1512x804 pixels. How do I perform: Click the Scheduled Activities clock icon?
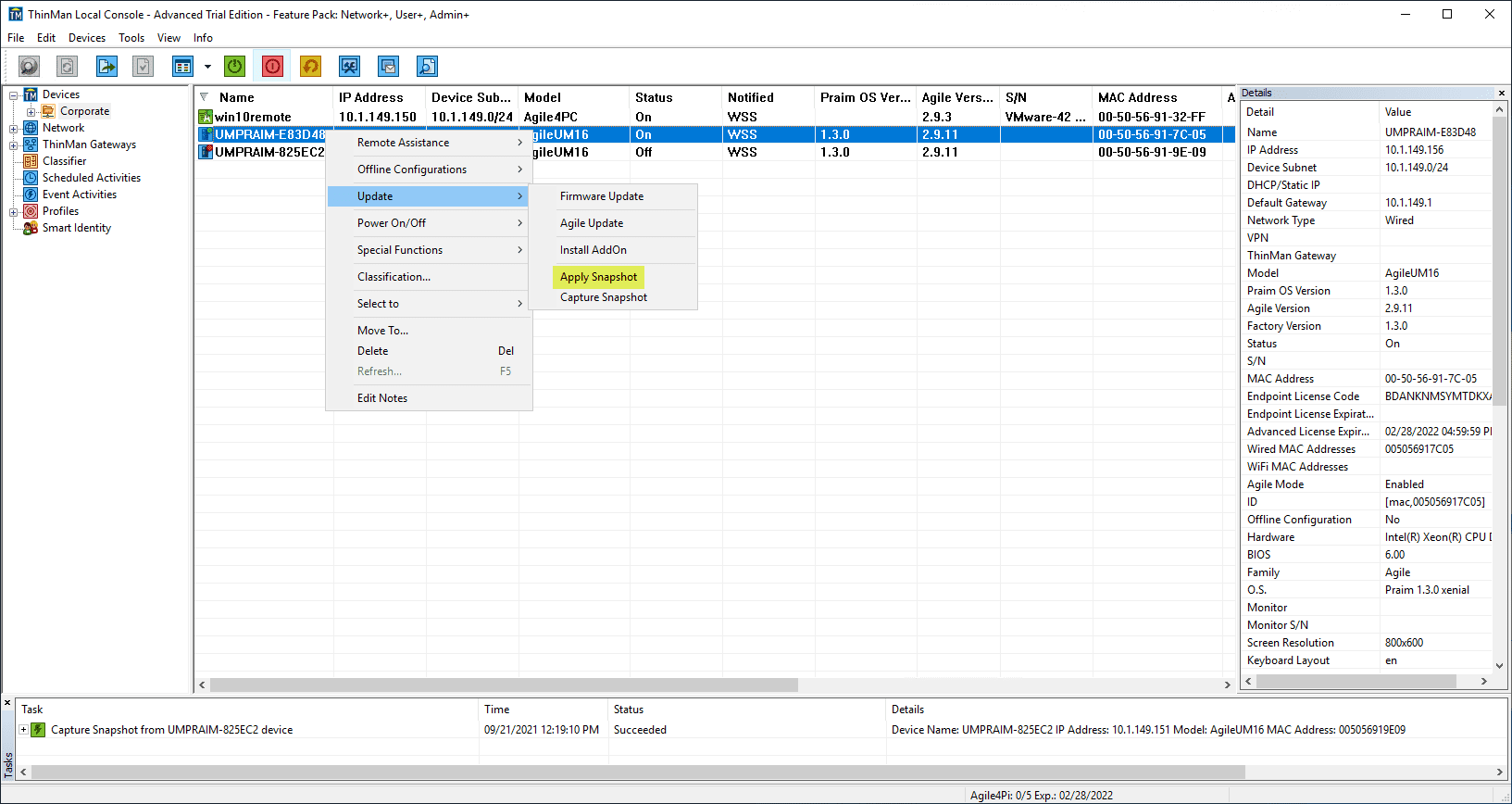tap(31, 178)
